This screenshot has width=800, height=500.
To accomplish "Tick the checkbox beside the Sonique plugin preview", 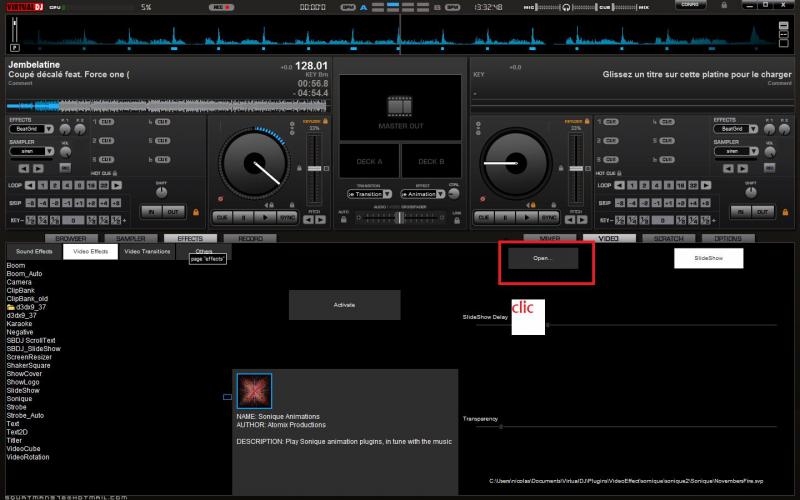I will tap(227, 397).
